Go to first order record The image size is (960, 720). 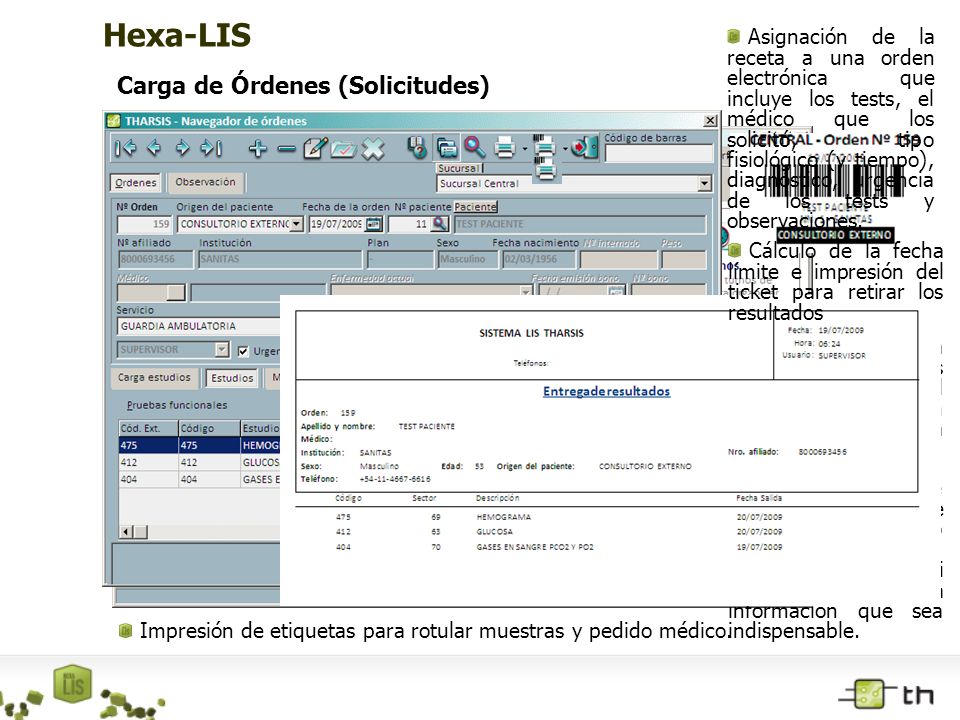coord(126,148)
